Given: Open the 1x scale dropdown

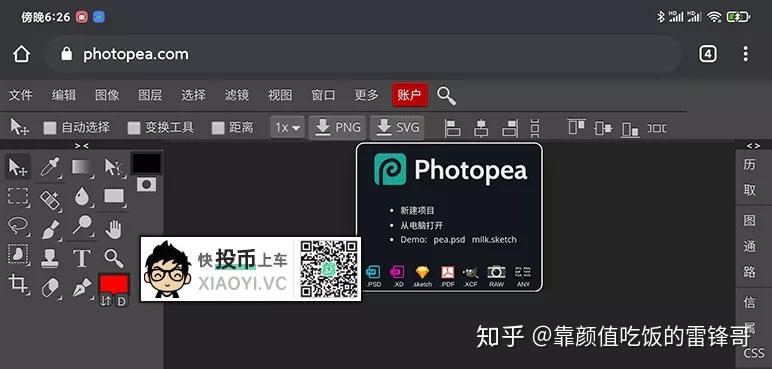Looking at the screenshot, I should point(288,128).
